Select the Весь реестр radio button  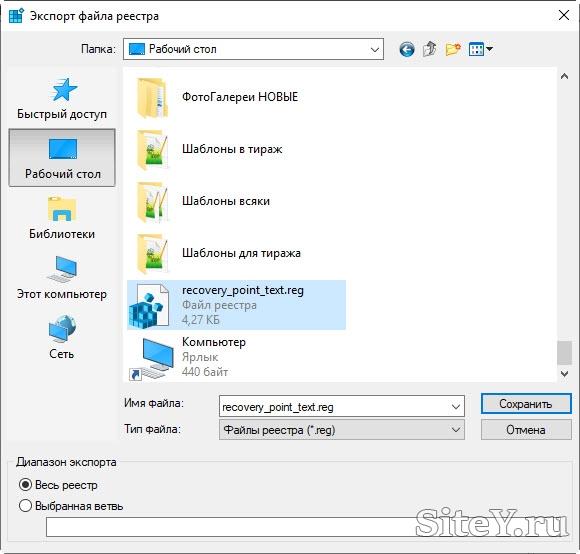pyautogui.click(x=25, y=485)
